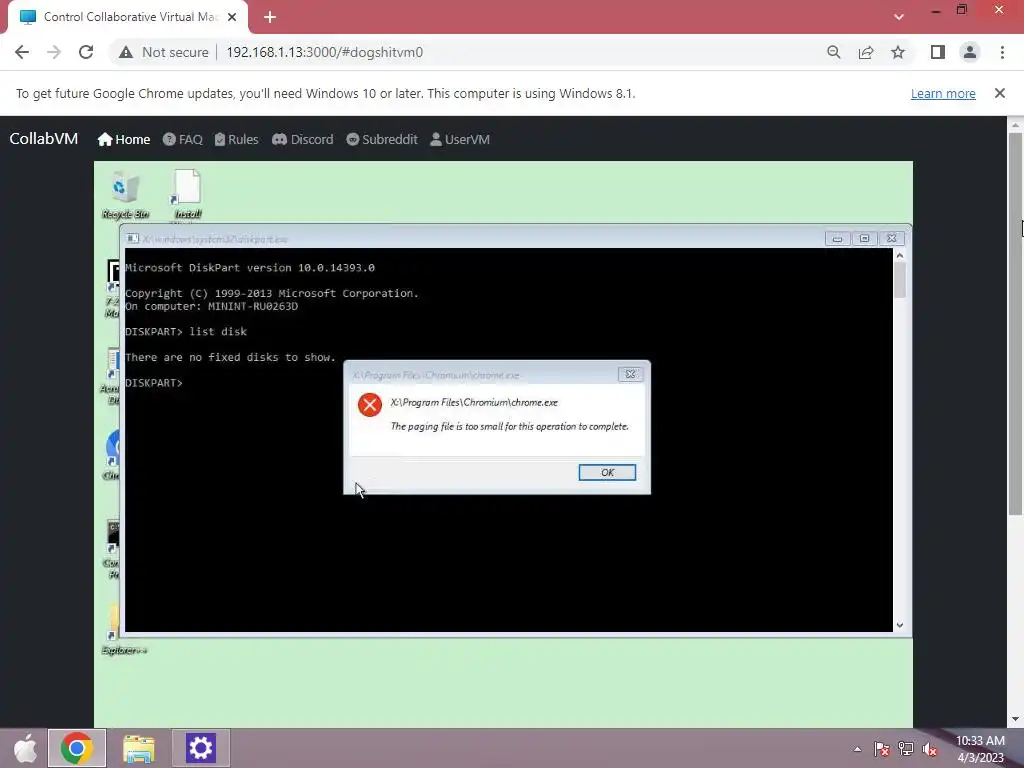Go back in Chrome browser
This screenshot has width=1024, height=768.
22,52
